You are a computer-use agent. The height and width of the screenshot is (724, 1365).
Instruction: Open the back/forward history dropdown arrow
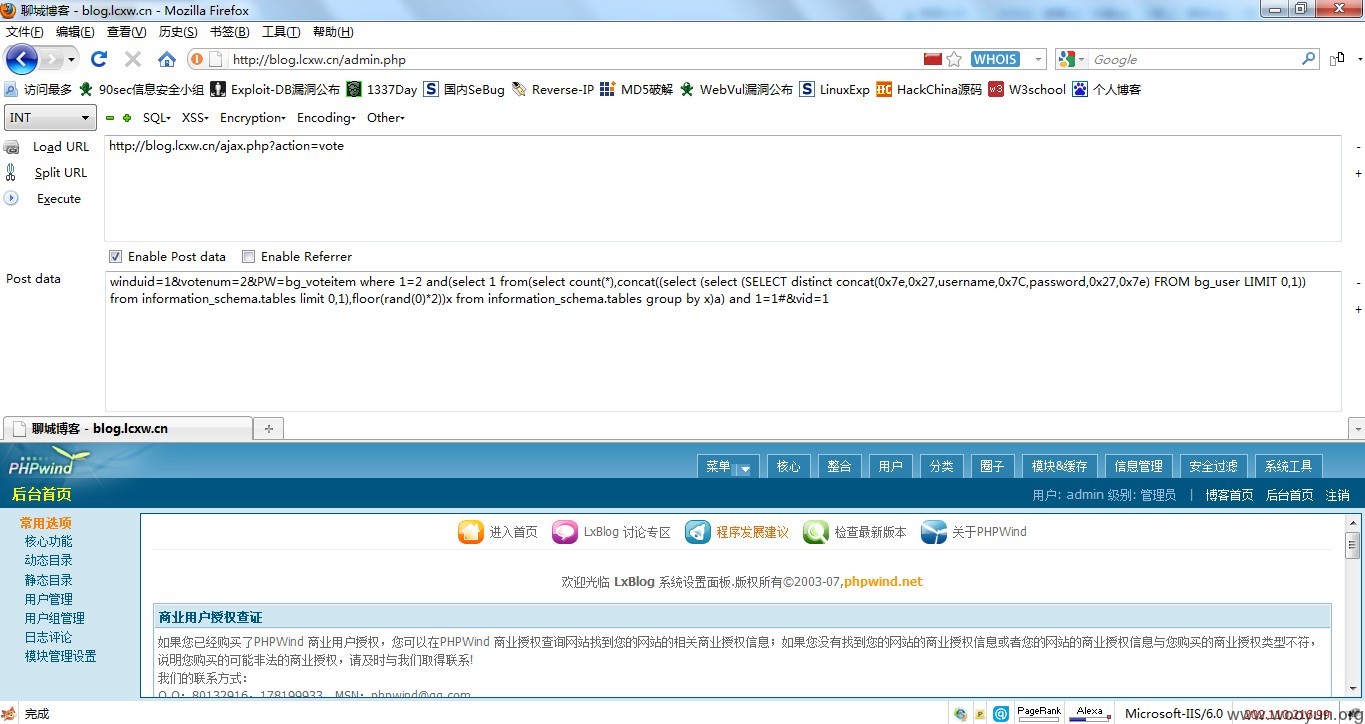click(71, 60)
